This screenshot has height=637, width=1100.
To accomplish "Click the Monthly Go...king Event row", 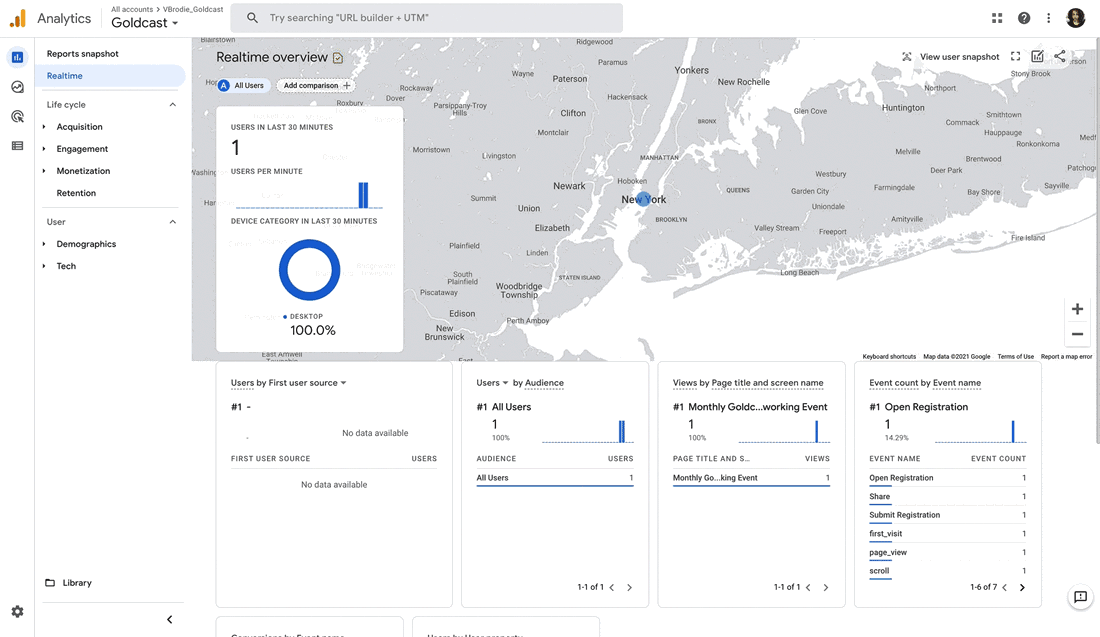I will [x=751, y=478].
